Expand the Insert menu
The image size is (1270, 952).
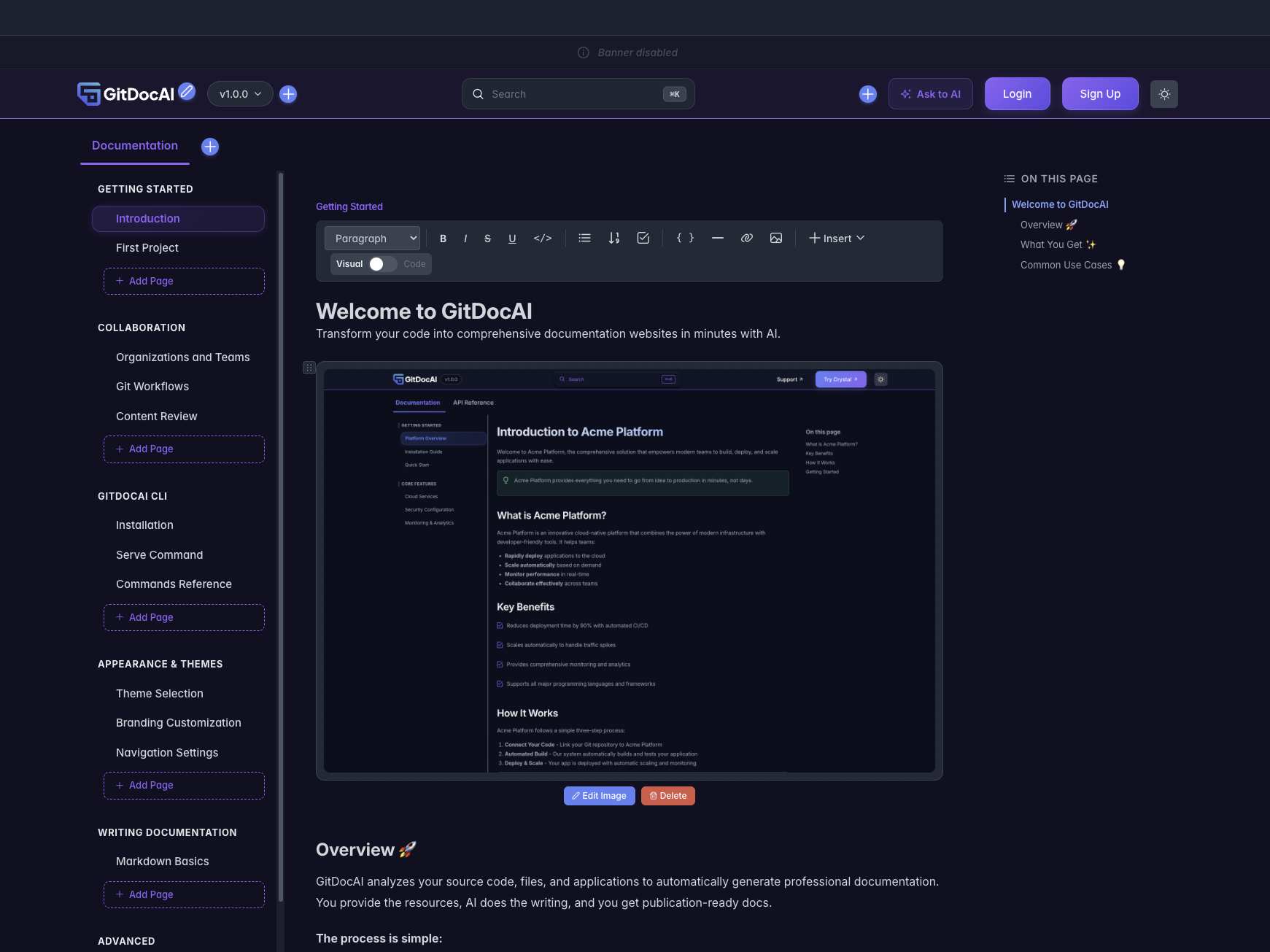point(837,239)
